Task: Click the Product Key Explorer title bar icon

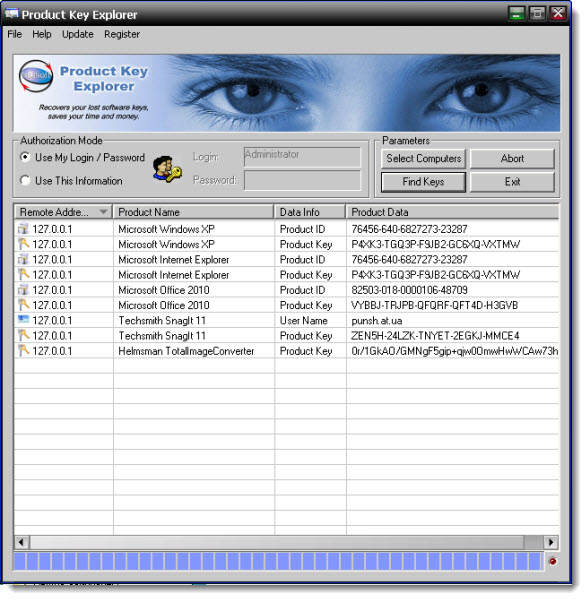Action: [x=11, y=14]
